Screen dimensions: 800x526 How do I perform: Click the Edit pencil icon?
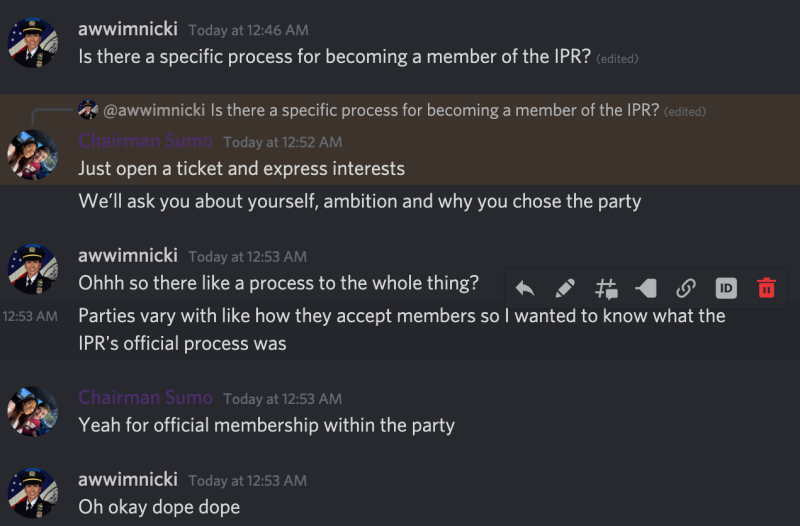(x=565, y=289)
